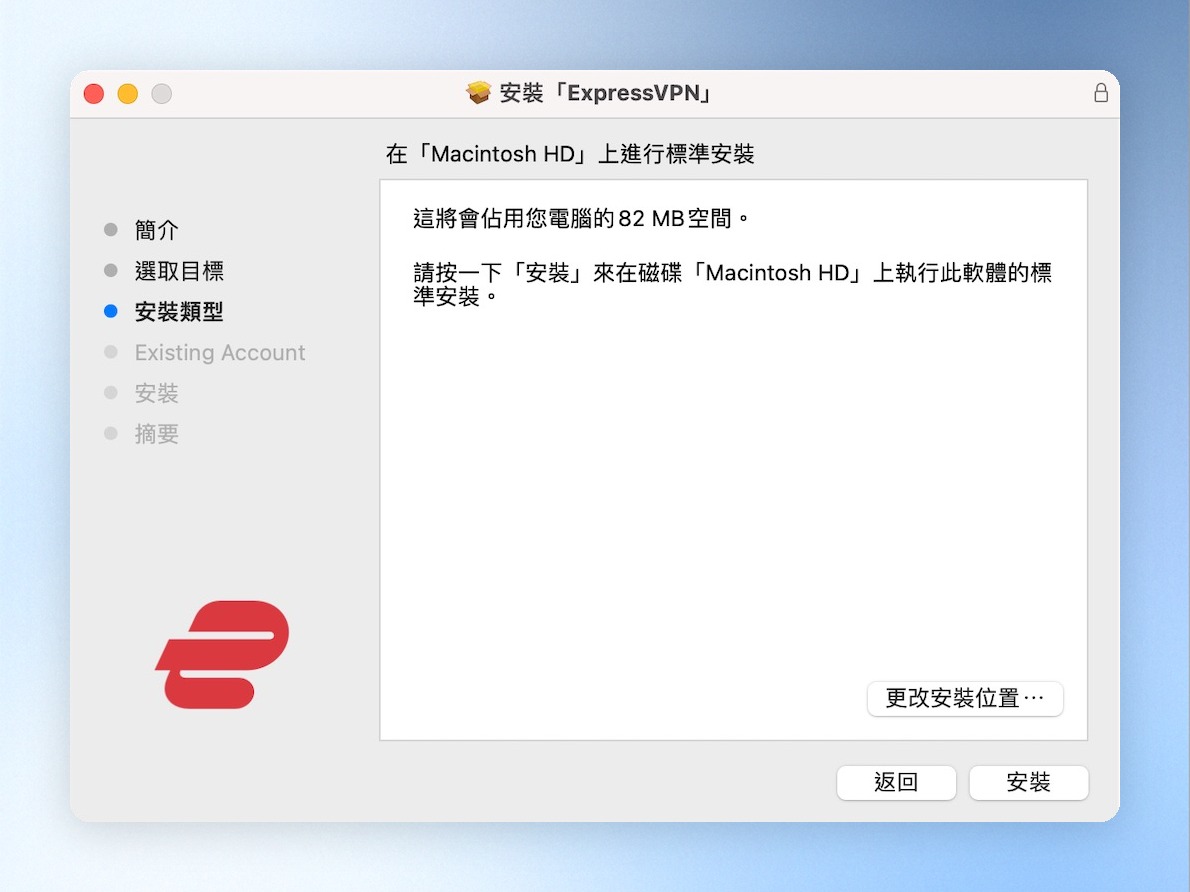This screenshot has height=892, width=1190.
Task: Minimize the installer with the yellow button
Action: pyautogui.click(x=128, y=93)
